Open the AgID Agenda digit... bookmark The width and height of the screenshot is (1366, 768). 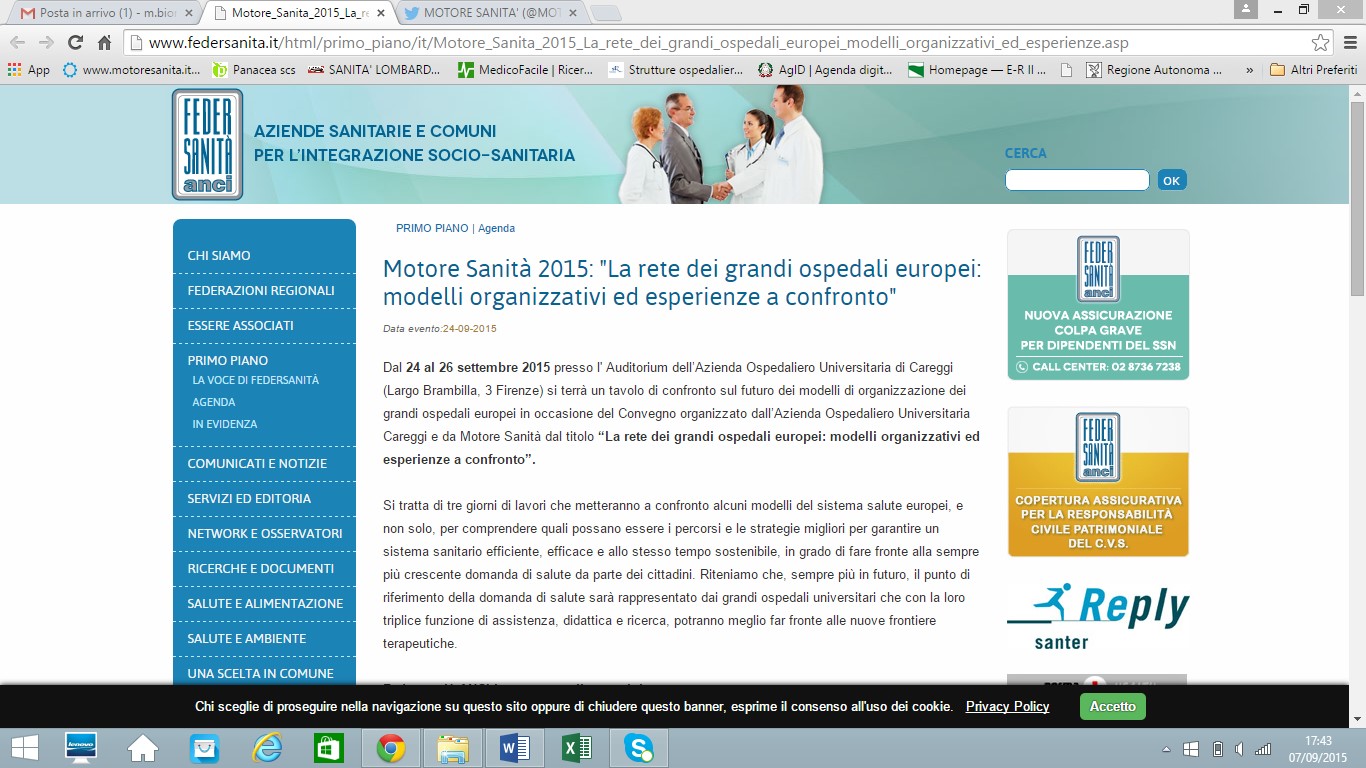coord(825,70)
